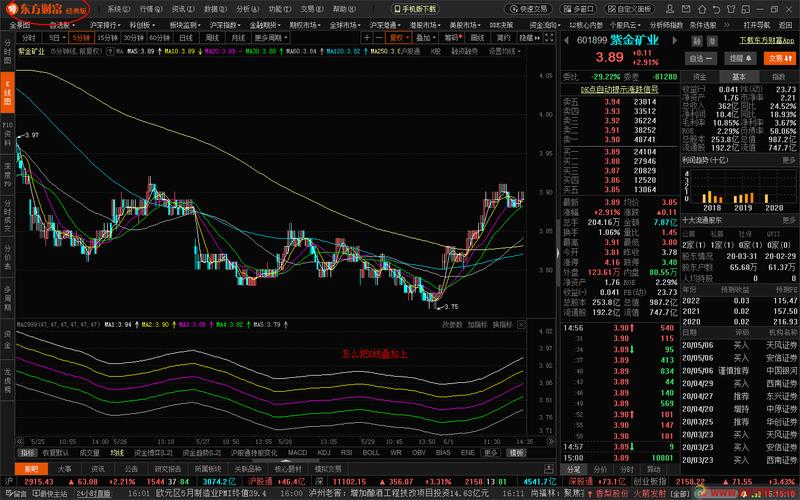This screenshot has height=500, width=800.
Task: Click the chart time-axis scroll left arrows
Action: pyautogui.click(x=20, y=441)
